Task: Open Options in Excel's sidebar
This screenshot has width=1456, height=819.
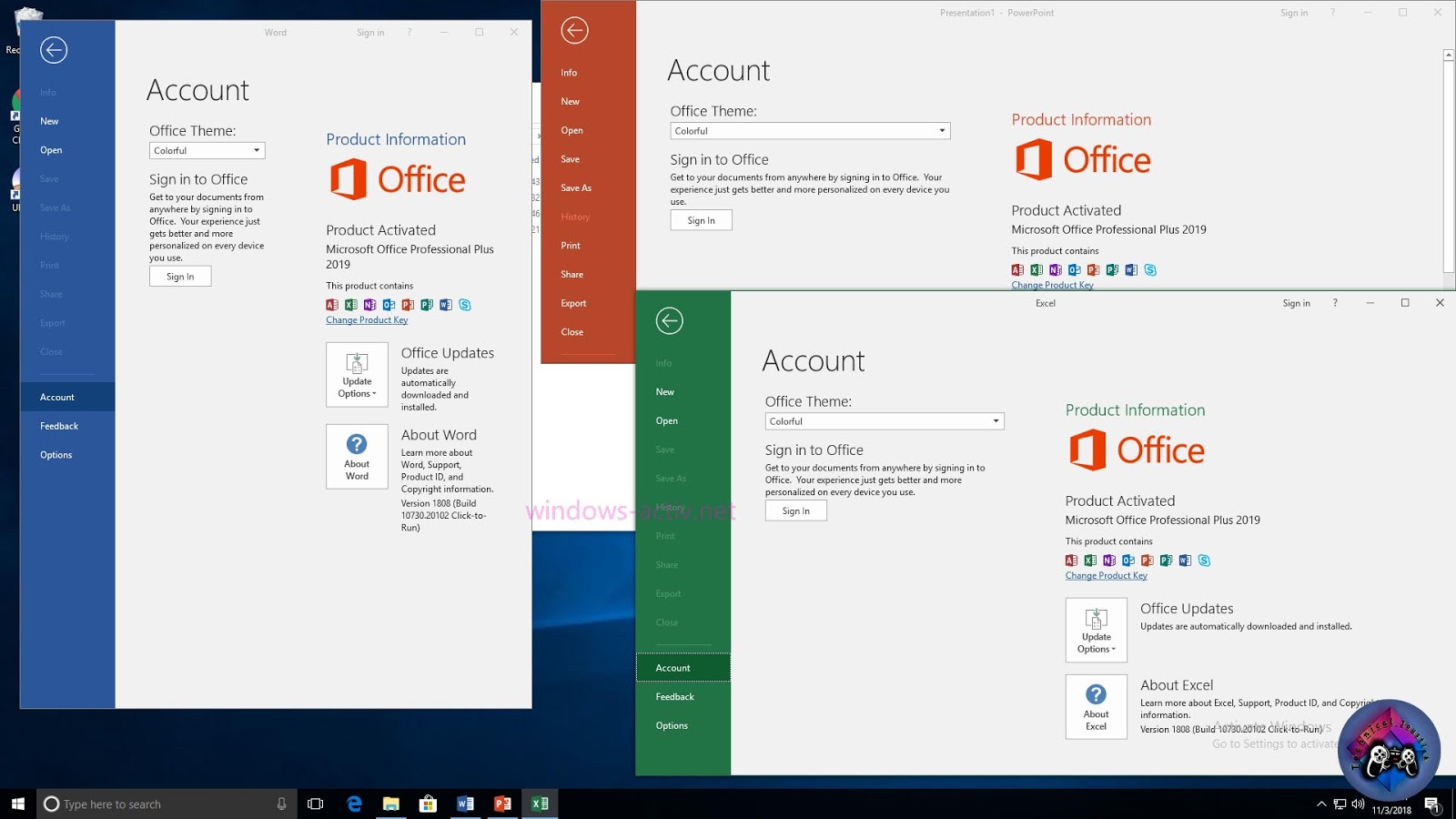Action: pos(672,725)
